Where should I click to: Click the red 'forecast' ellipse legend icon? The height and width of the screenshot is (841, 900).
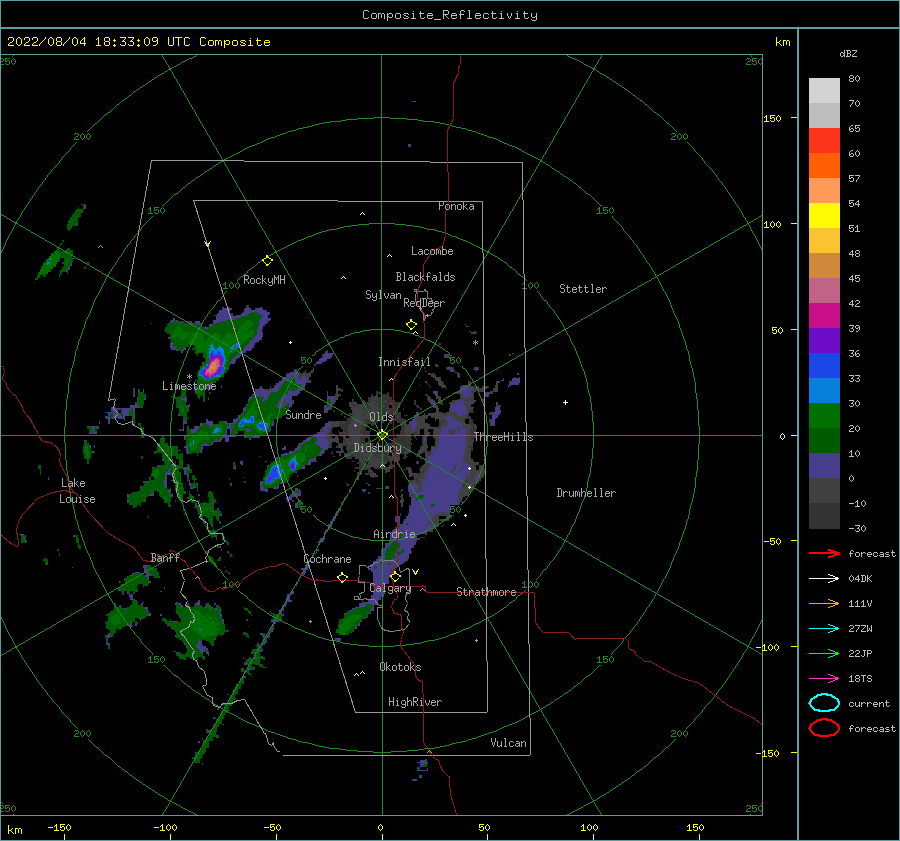pos(824,728)
